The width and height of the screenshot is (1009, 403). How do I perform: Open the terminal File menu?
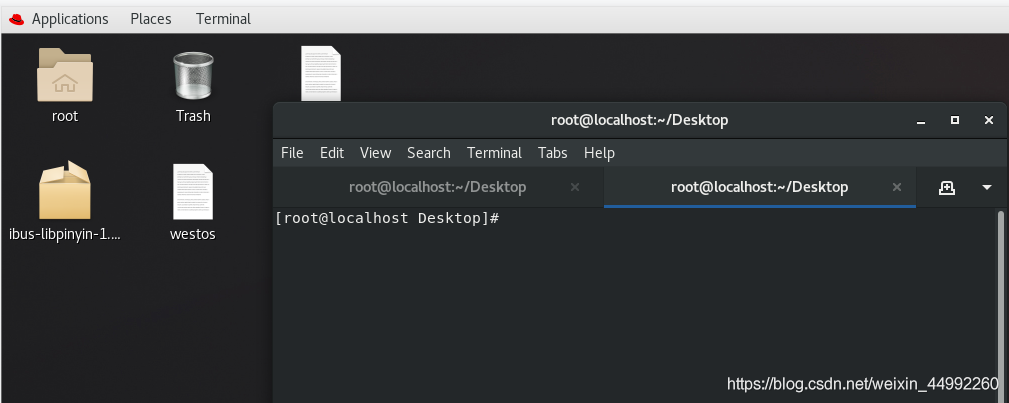[292, 153]
